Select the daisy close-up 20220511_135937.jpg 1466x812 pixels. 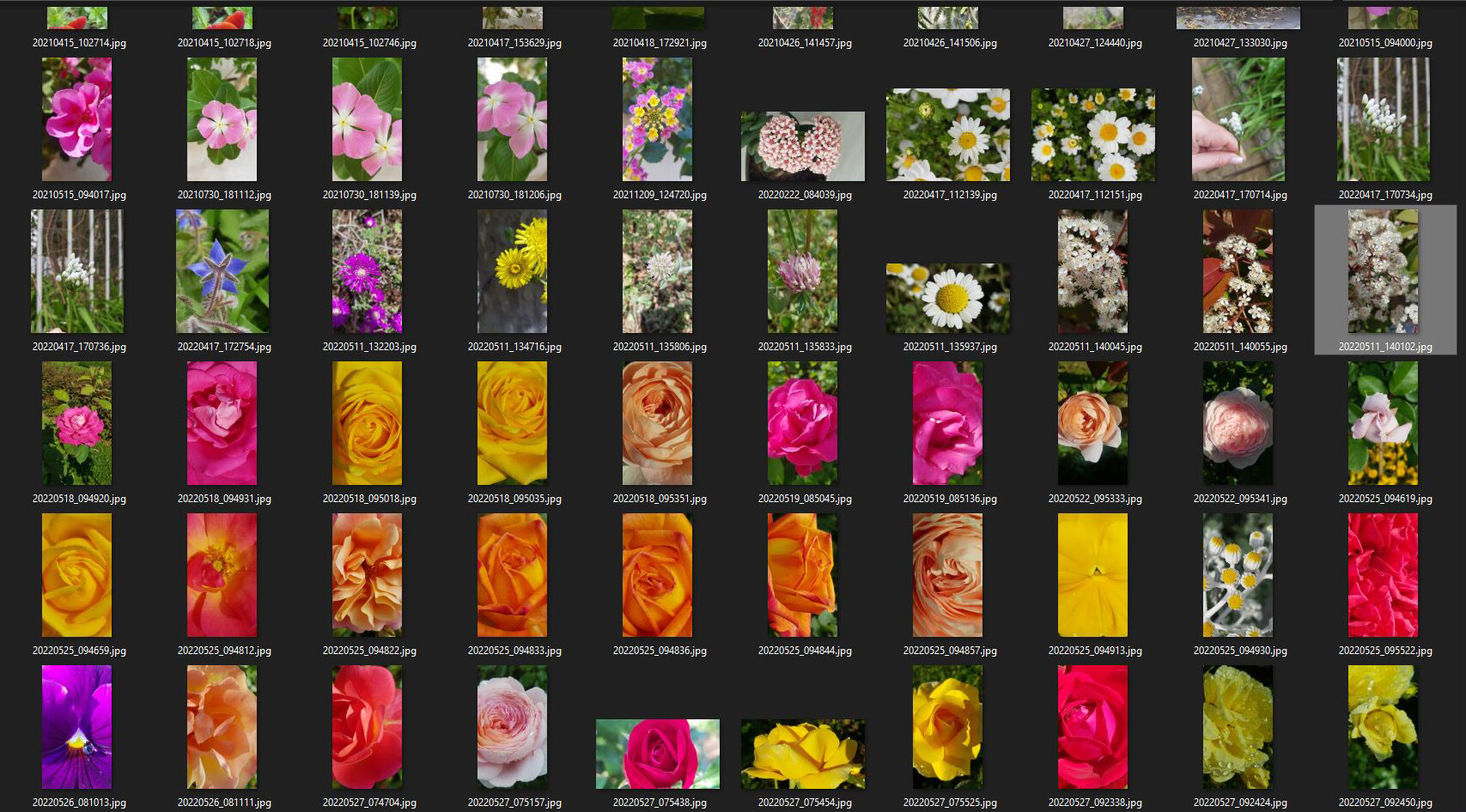pyautogui.click(x=947, y=298)
